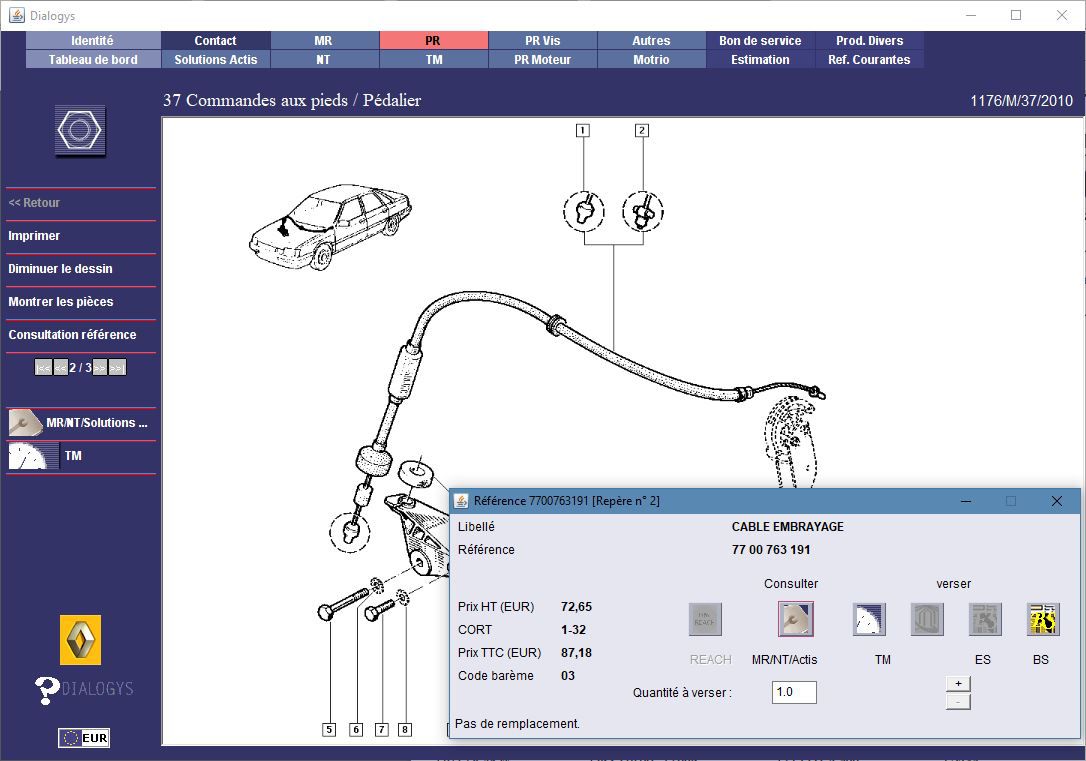Screen dimensions: 1086x761
Task: Select part callout number 5 on diagram
Action: pos(329,729)
